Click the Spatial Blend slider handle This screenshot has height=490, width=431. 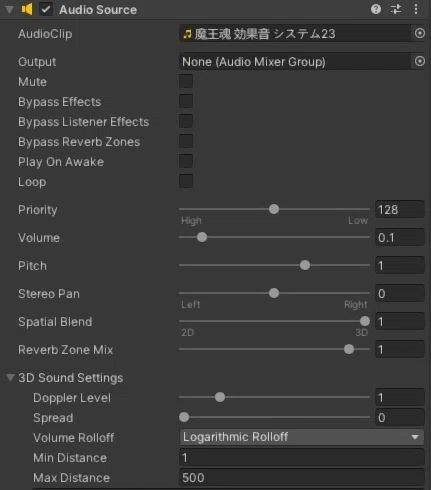[365, 321]
